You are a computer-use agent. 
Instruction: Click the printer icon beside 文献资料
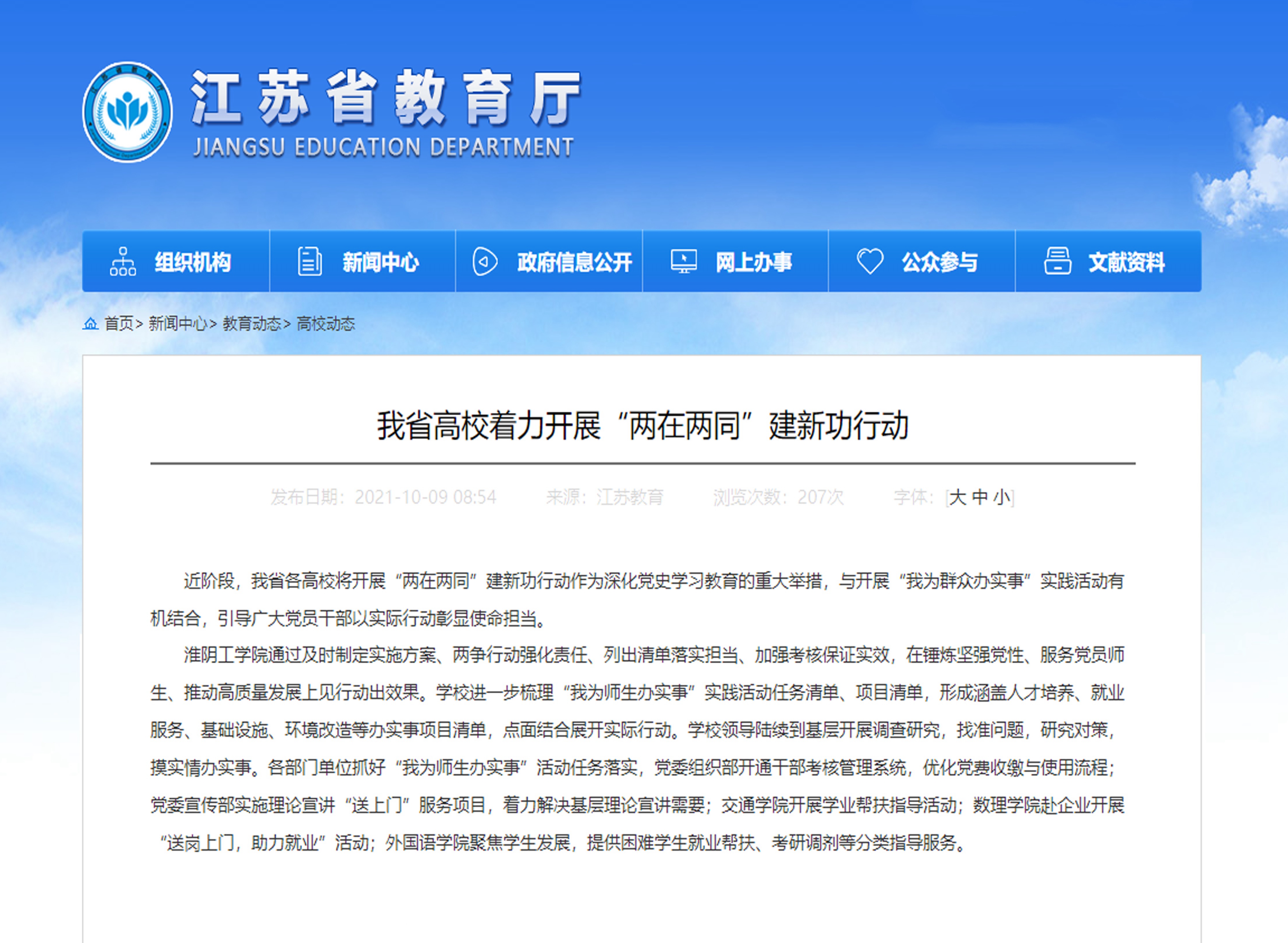coord(1058,261)
